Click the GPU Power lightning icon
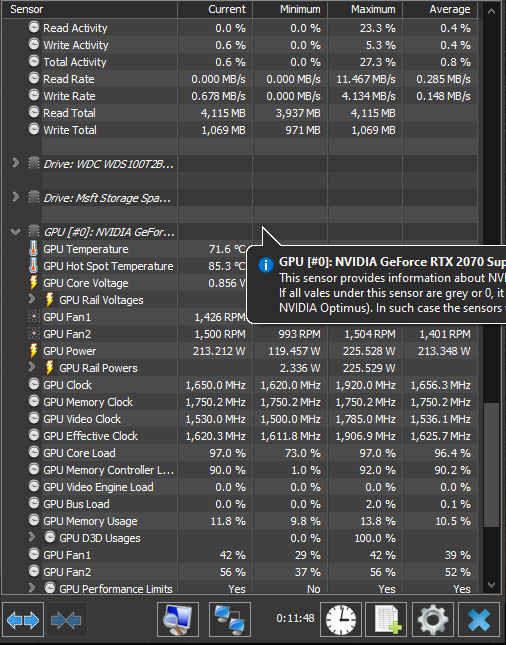This screenshot has height=645, width=506. click(33, 351)
